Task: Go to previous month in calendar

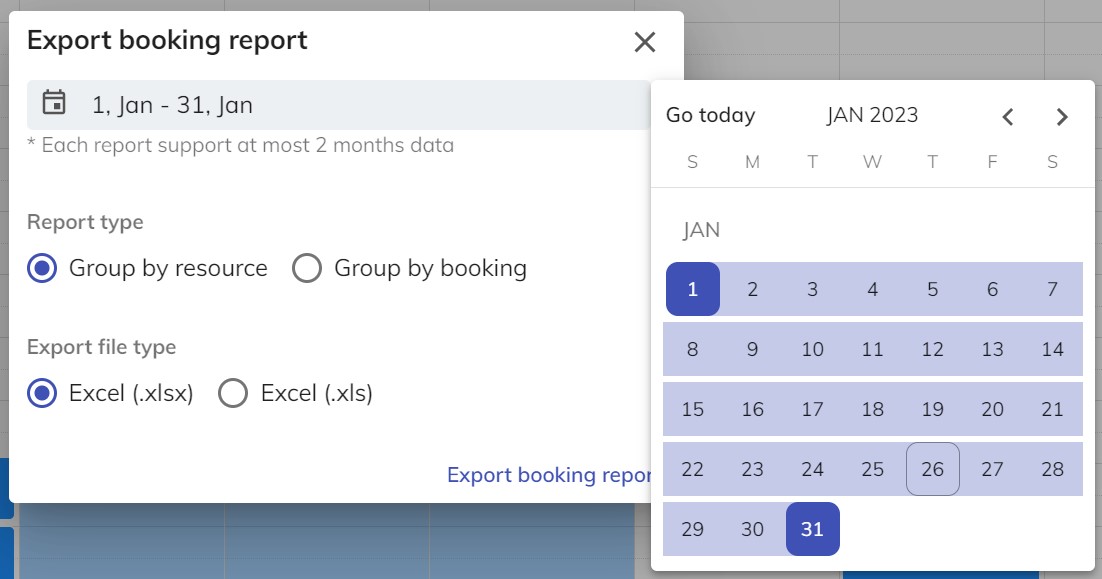Action: (x=1008, y=116)
